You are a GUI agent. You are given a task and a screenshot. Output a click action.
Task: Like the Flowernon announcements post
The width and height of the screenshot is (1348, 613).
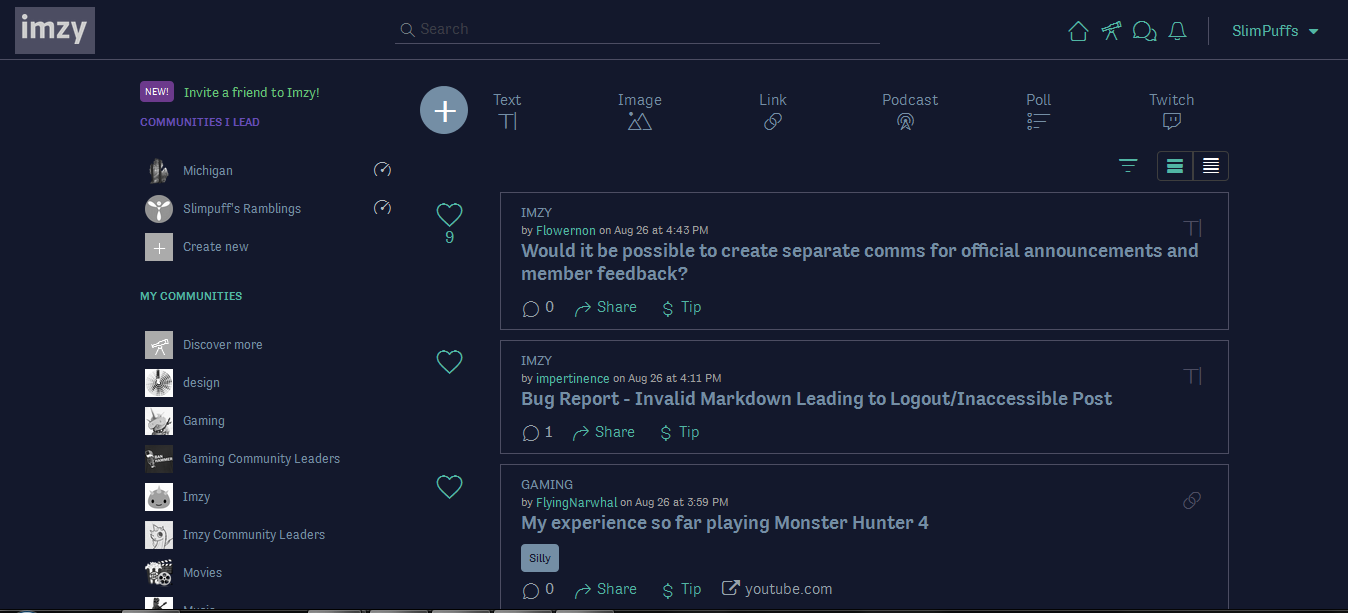[449, 214]
